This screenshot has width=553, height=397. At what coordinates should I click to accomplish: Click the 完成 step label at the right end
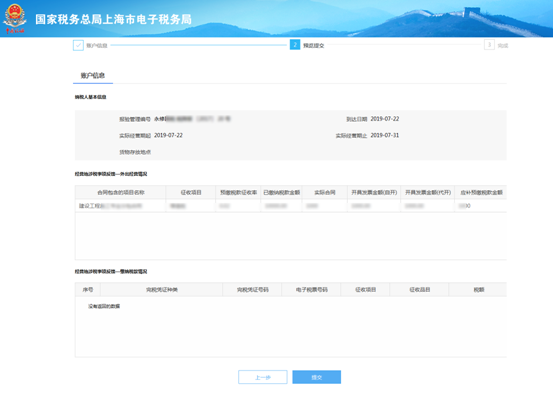(503, 45)
